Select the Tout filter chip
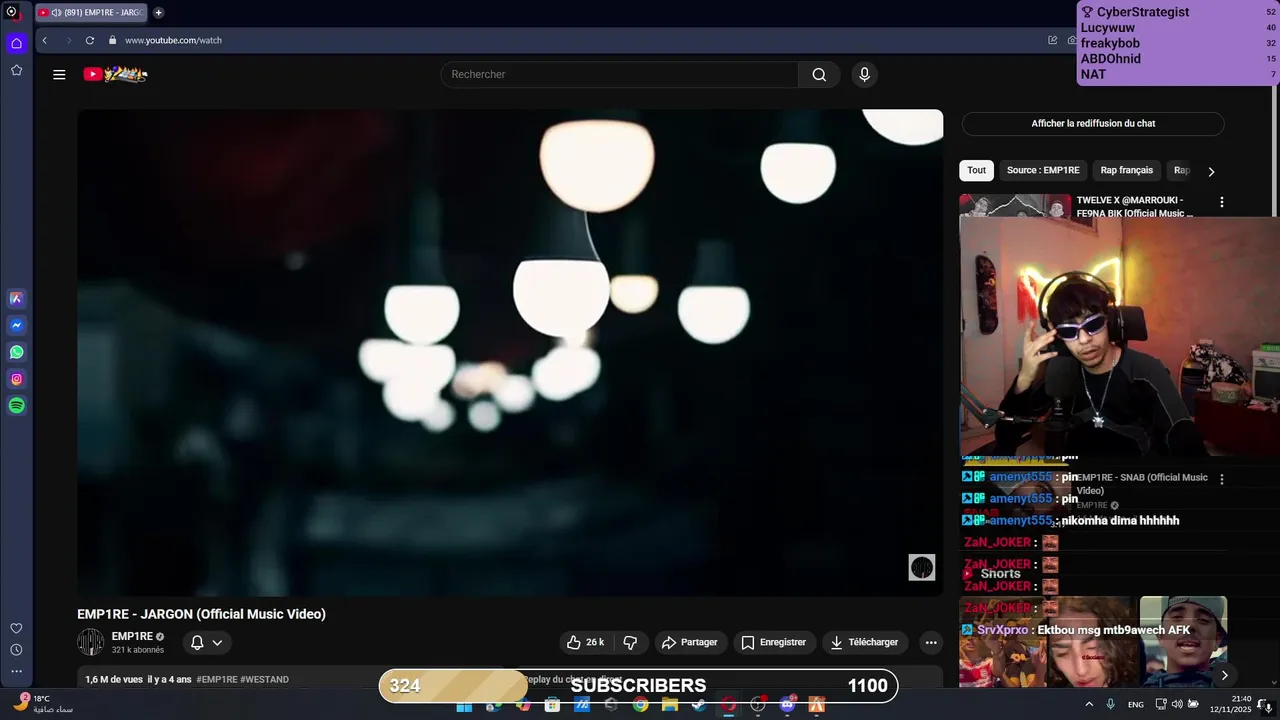The width and height of the screenshot is (1280, 720). pos(976,170)
